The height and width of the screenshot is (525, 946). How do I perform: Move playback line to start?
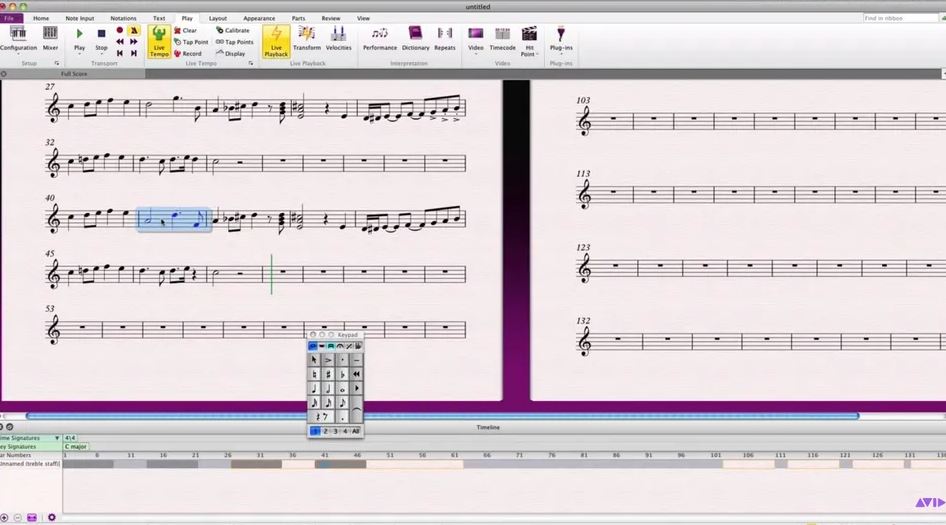[x=119, y=53]
